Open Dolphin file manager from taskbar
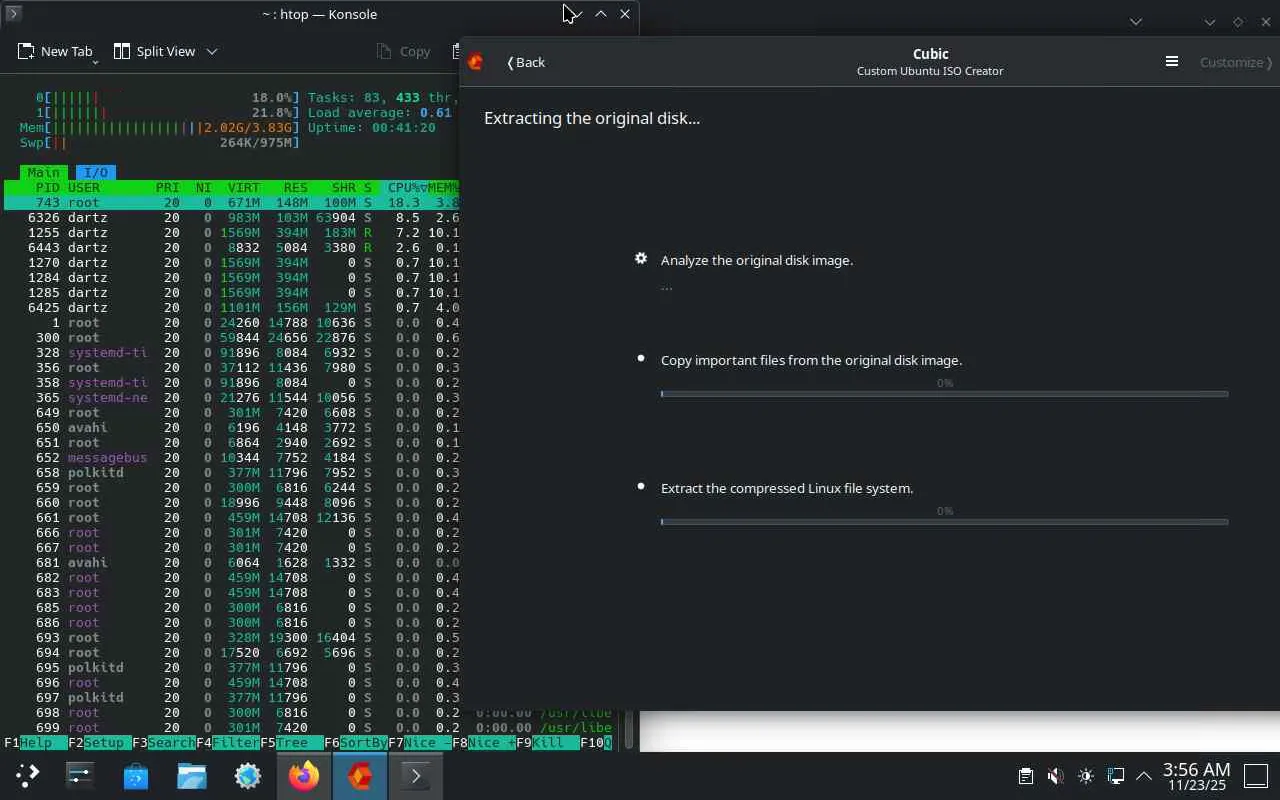Viewport: 1280px width, 800px height. coord(192,775)
